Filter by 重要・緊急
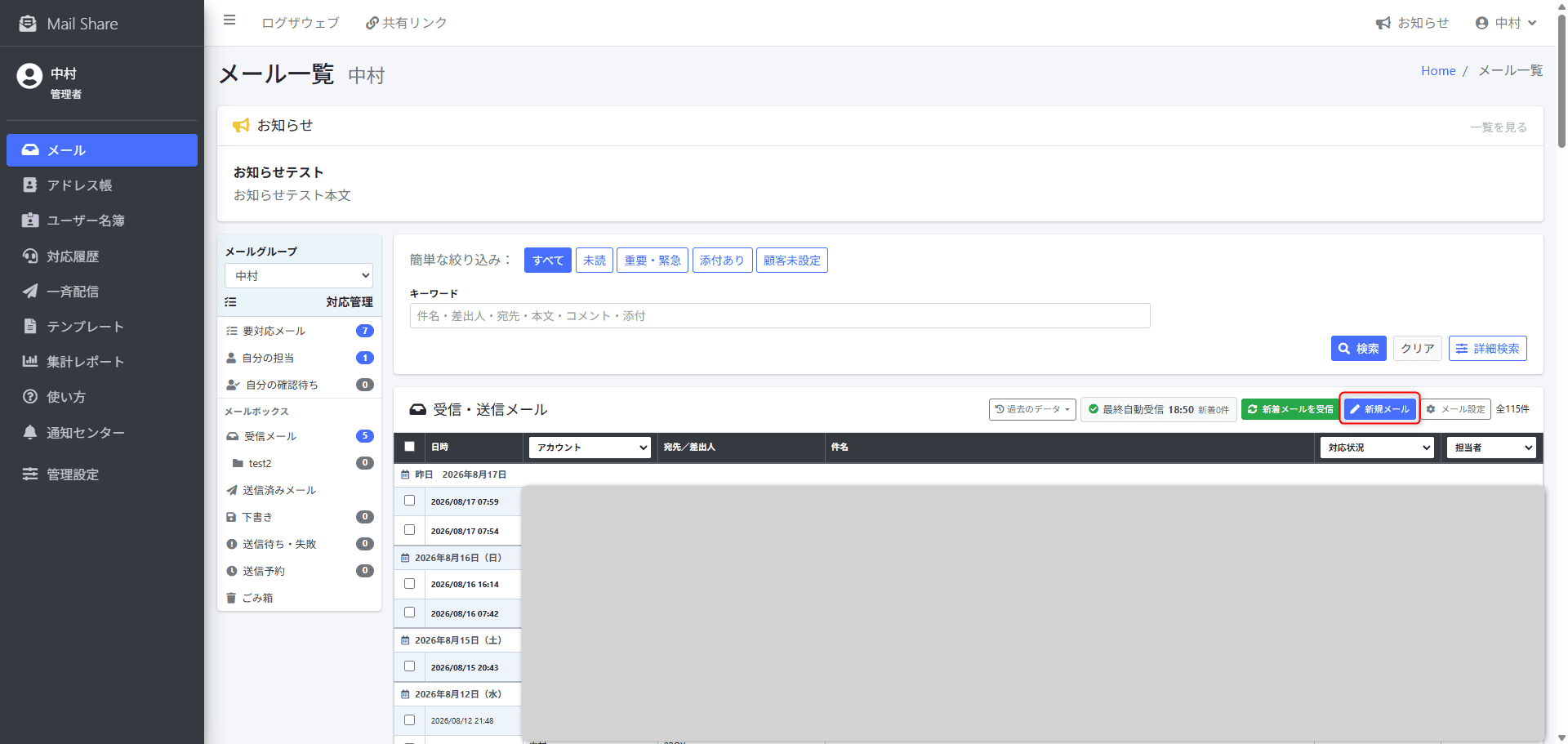The height and width of the screenshot is (744, 1568). tap(653, 261)
